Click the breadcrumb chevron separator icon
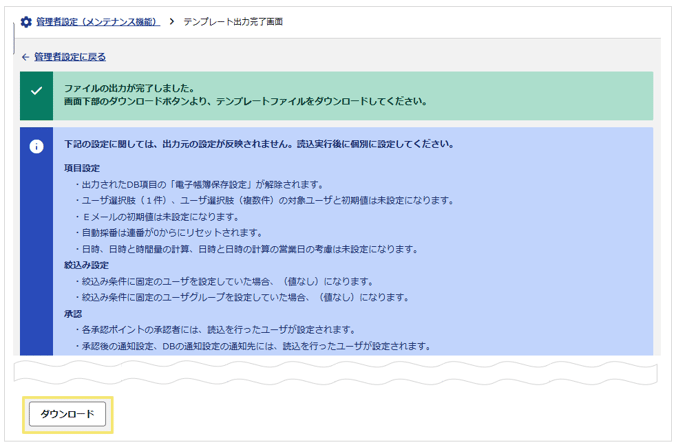The image size is (676, 447). click(x=172, y=21)
